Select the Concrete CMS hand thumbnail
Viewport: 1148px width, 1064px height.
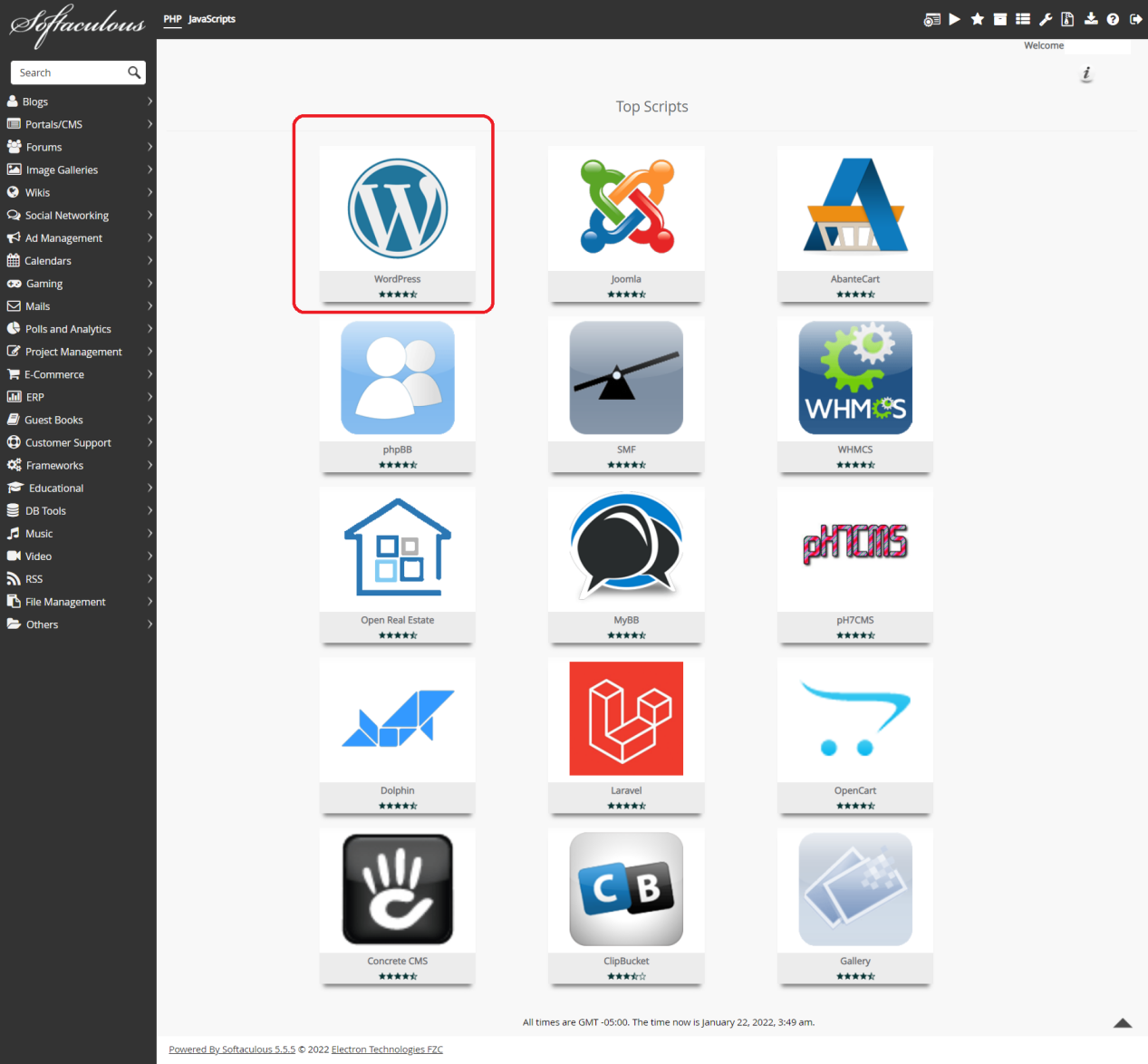click(398, 889)
